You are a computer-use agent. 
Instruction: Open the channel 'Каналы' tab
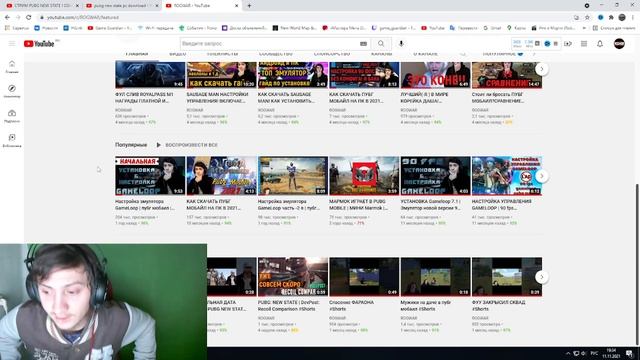tap(381, 54)
